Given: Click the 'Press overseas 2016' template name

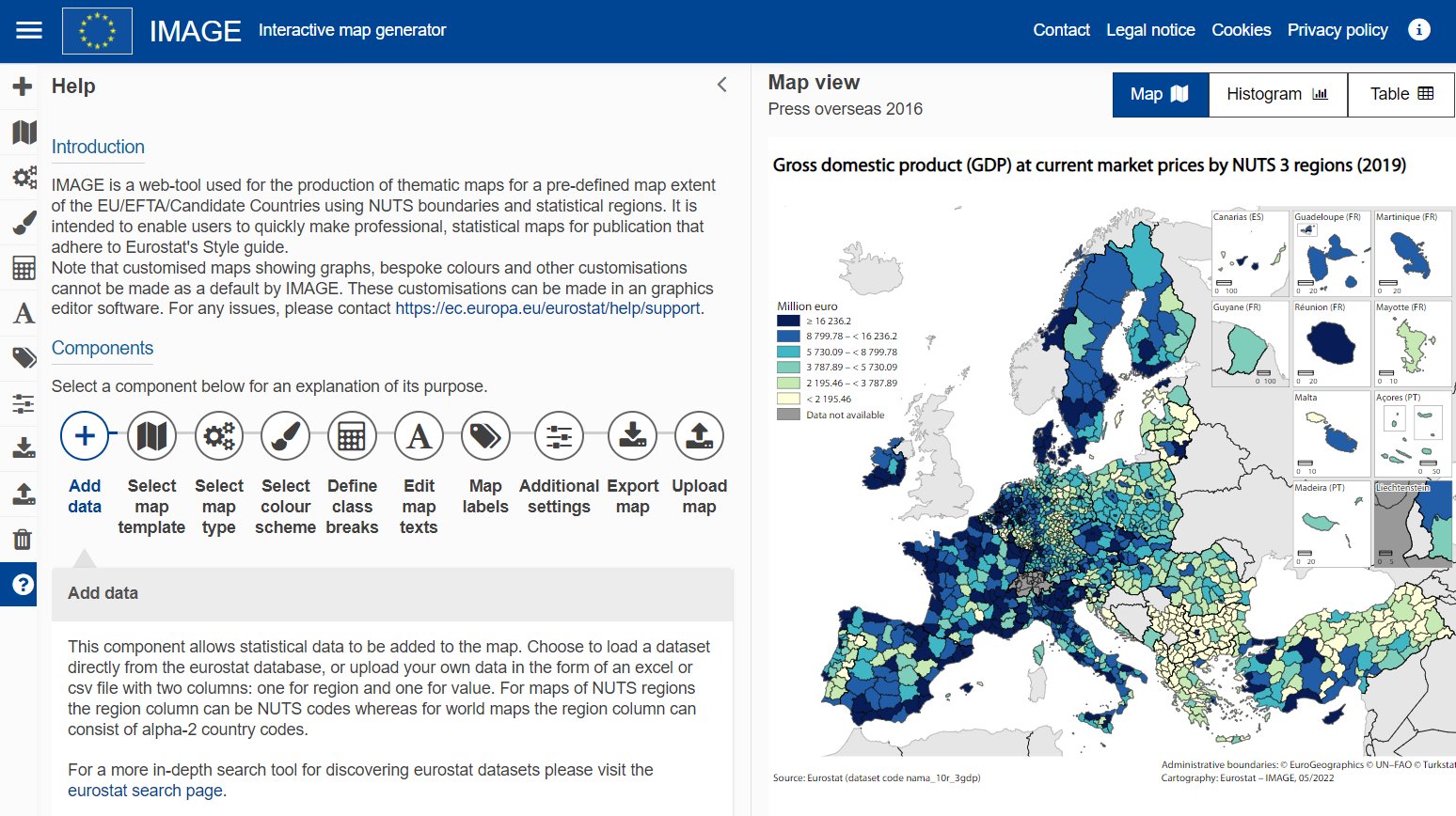Looking at the screenshot, I should click(x=845, y=109).
